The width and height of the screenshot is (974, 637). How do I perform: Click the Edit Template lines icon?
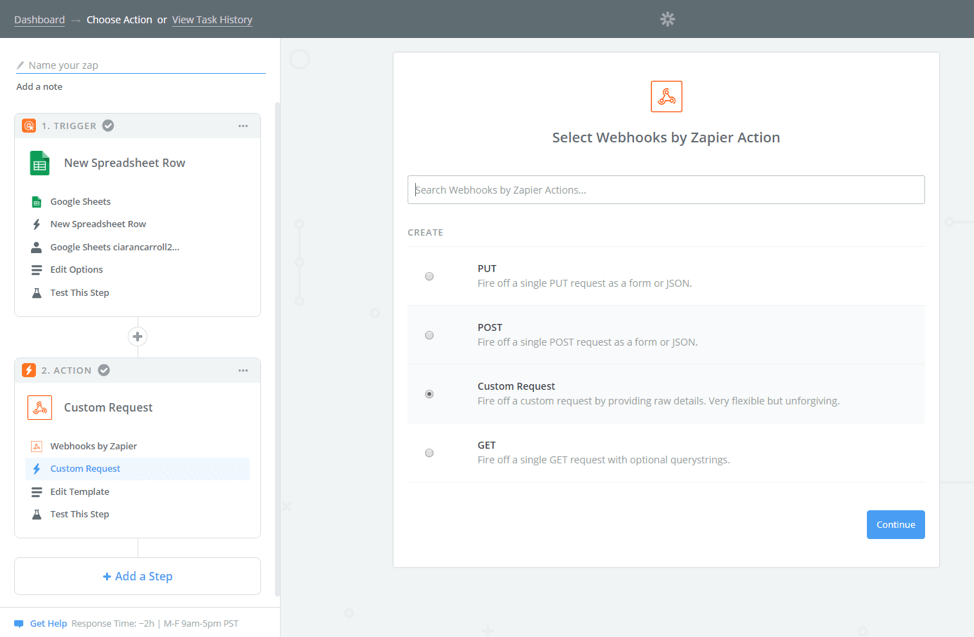(x=37, y=492)
